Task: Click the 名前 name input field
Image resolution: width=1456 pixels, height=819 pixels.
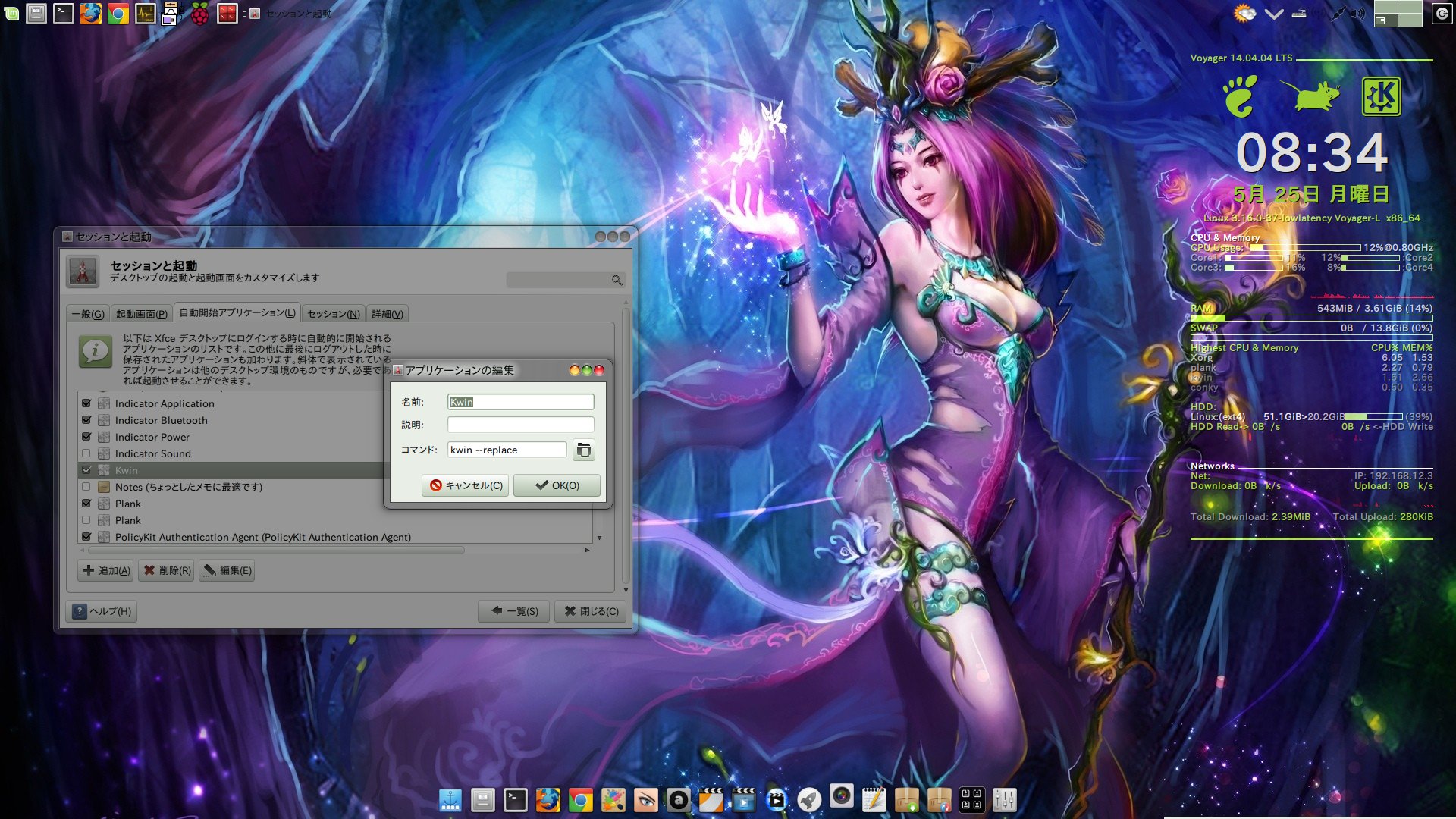Action: 520,402
